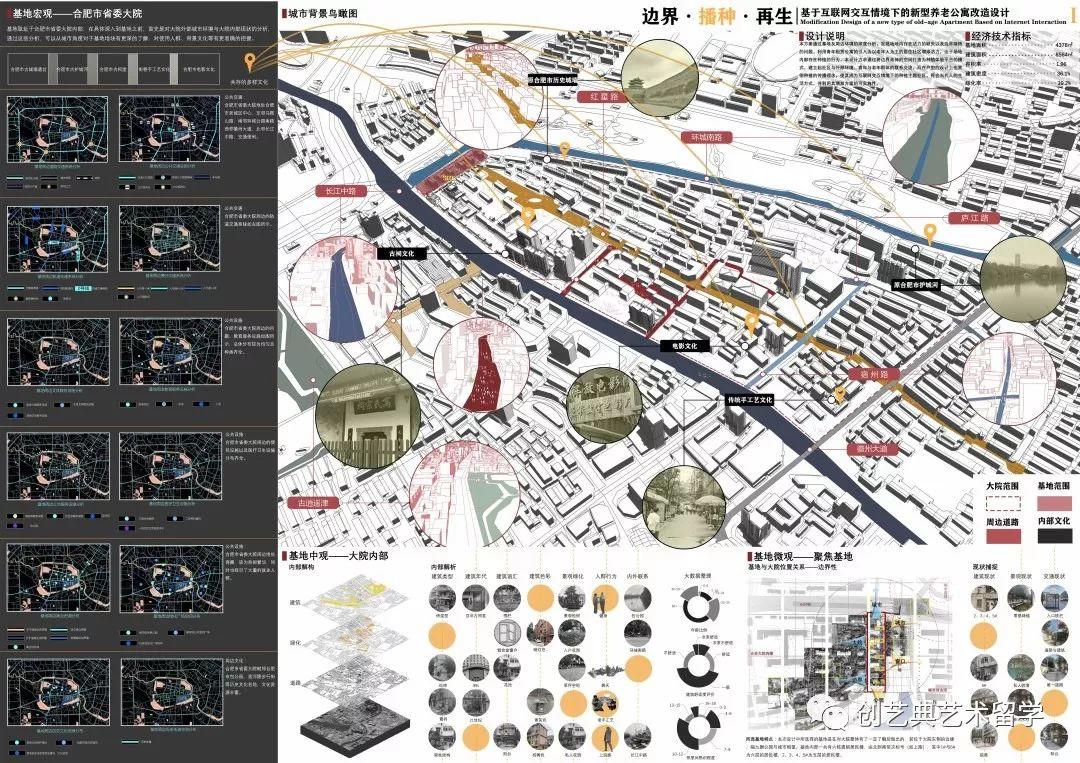Screen dimensions: 1080x763
Task: Select the 内外联系 column header
Action: [638, 576]
